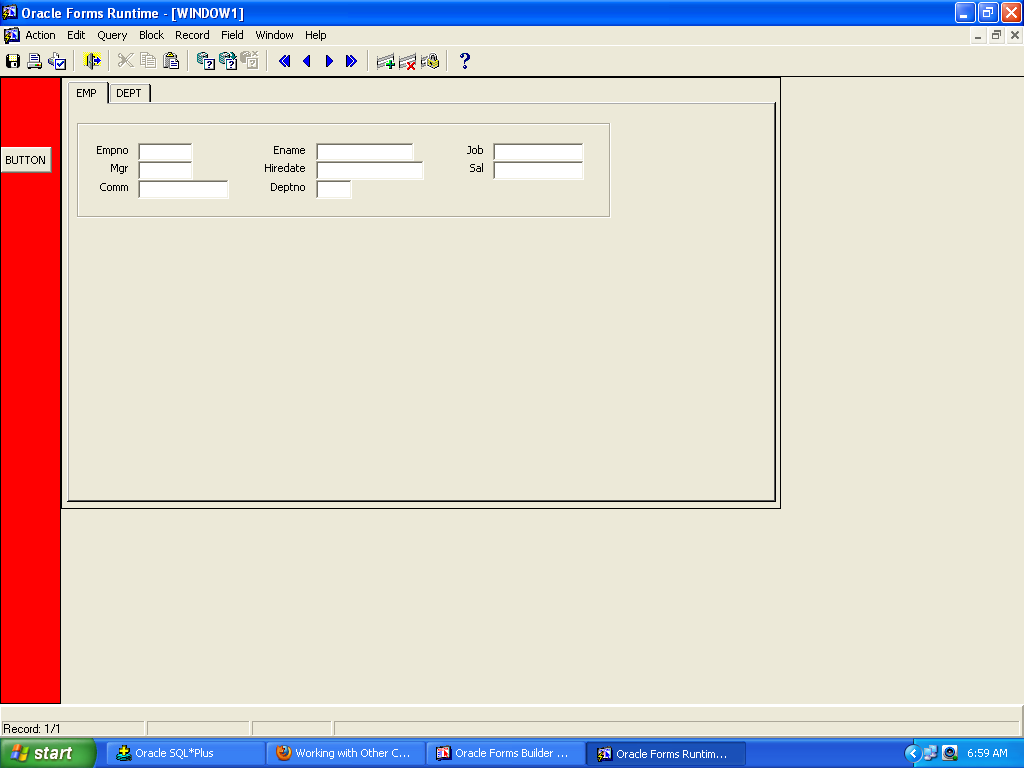Click the Execute Query toolbar icon
1024x768 pixels.
[x=228, y=61]
